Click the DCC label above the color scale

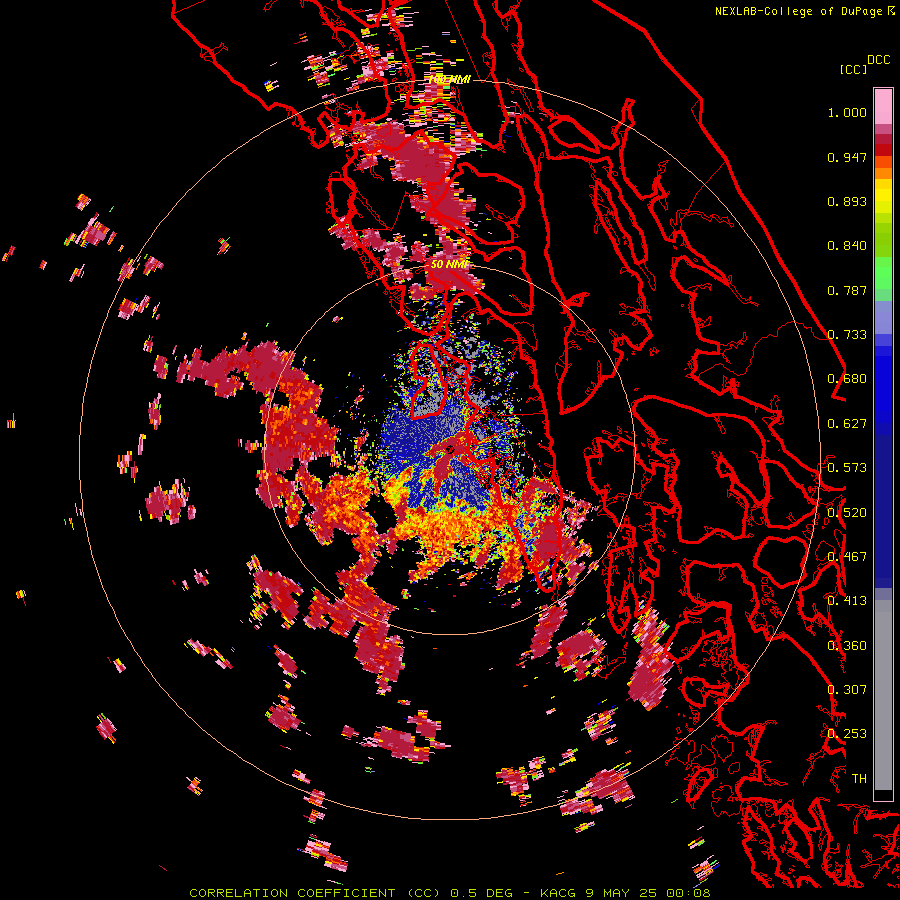click(878, 60)
